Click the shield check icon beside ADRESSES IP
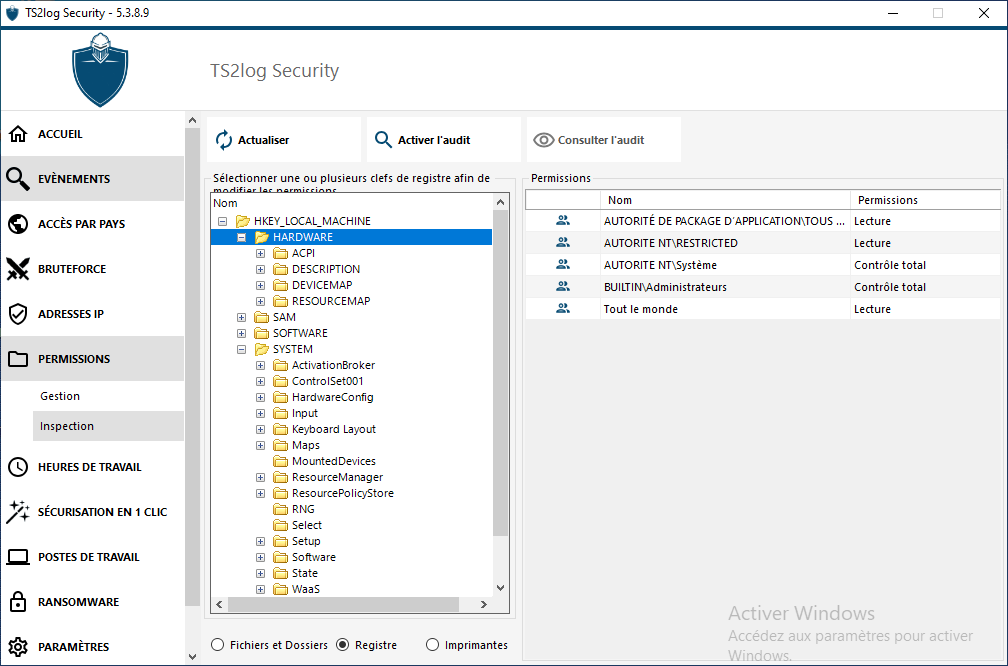This screenshot has width=1008, height=666. pos(18,314)
